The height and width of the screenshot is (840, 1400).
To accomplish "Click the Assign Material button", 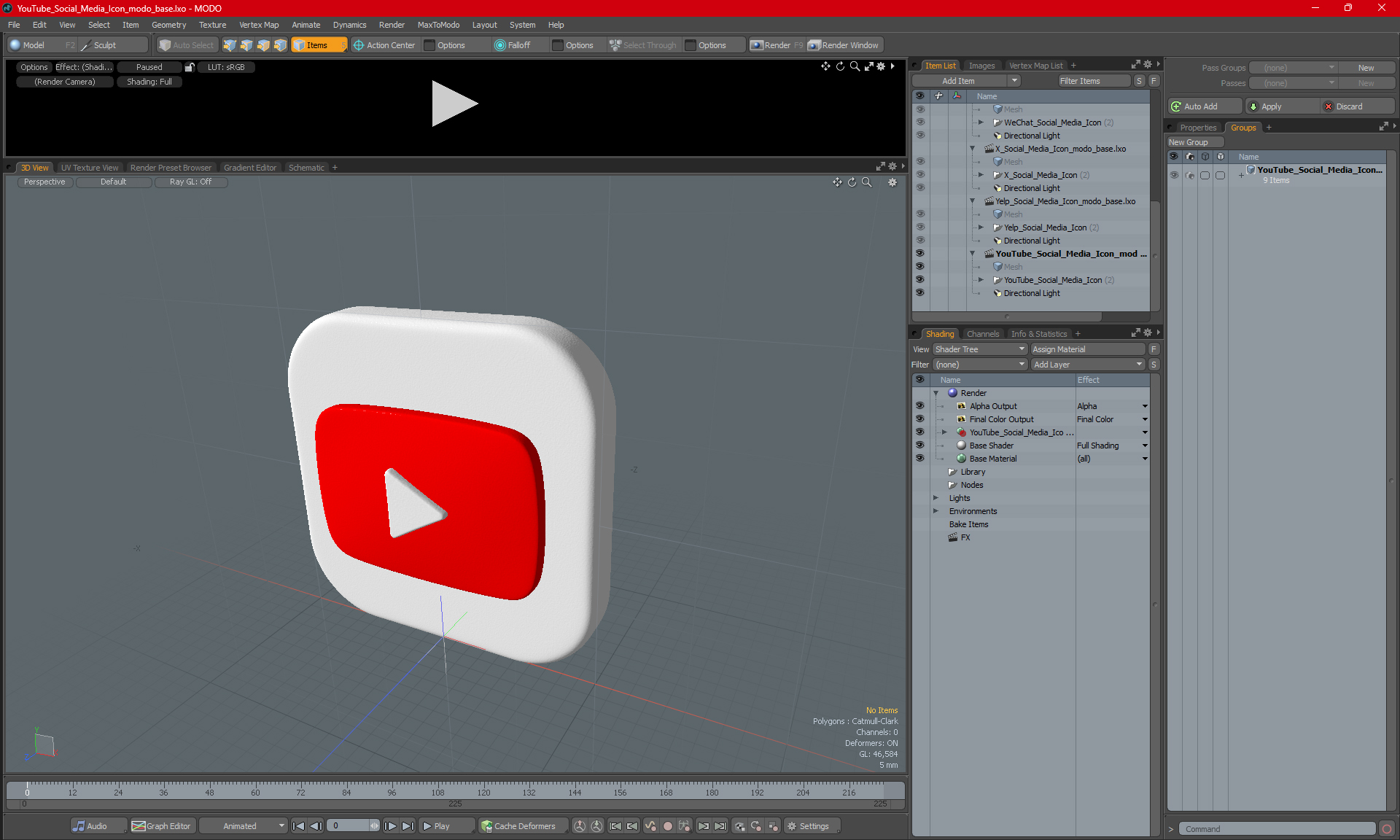I will (x=1087, y=349).
